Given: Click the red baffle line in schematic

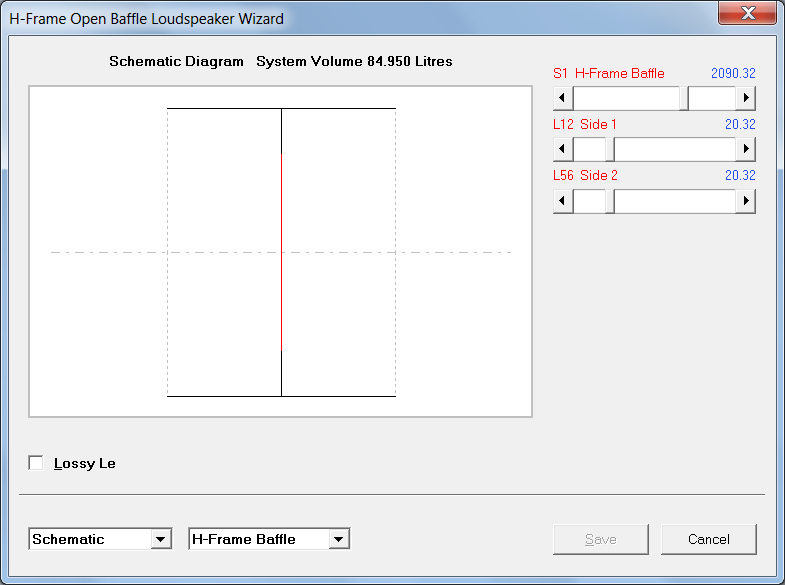Looking at the screenshot, I should point(281,252).
